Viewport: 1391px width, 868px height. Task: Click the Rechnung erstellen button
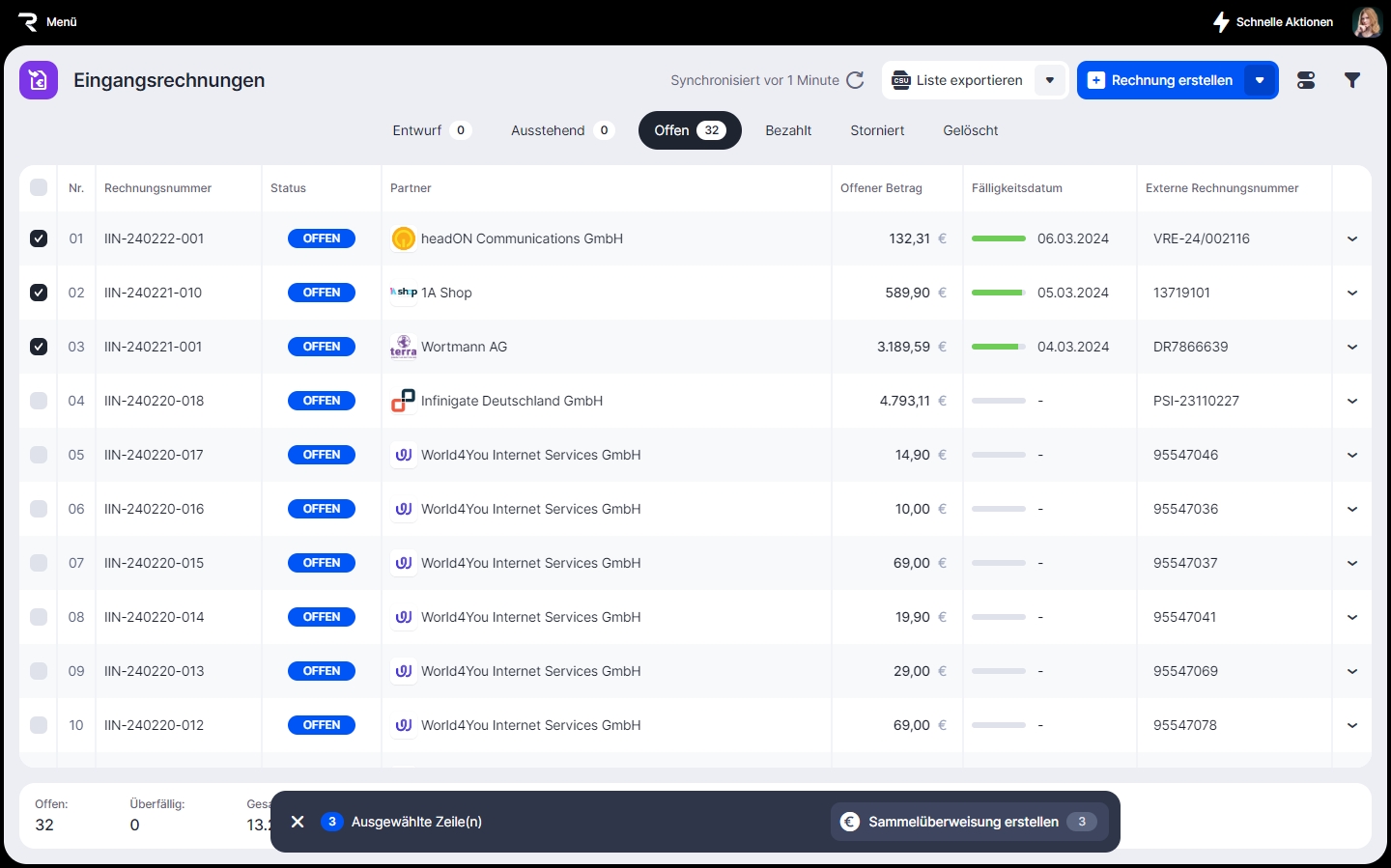pos(1160,80)
